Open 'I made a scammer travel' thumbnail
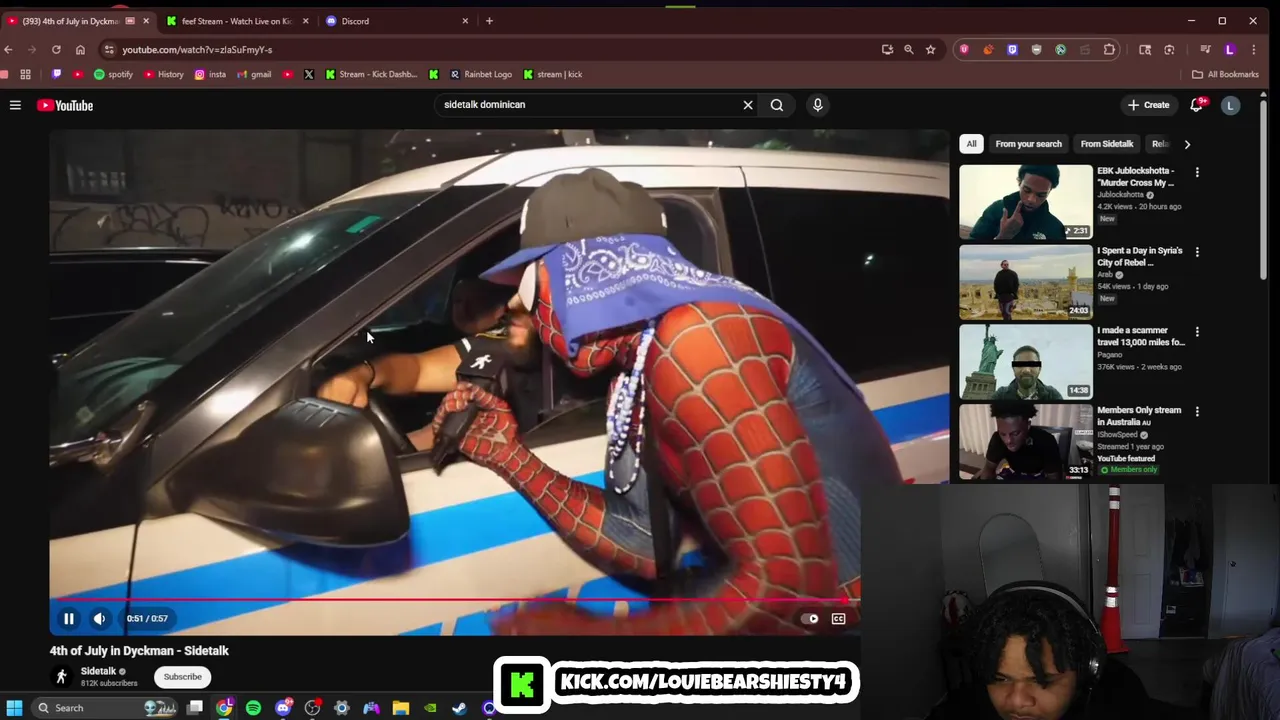1280x720 pixels. point(1026,362)
